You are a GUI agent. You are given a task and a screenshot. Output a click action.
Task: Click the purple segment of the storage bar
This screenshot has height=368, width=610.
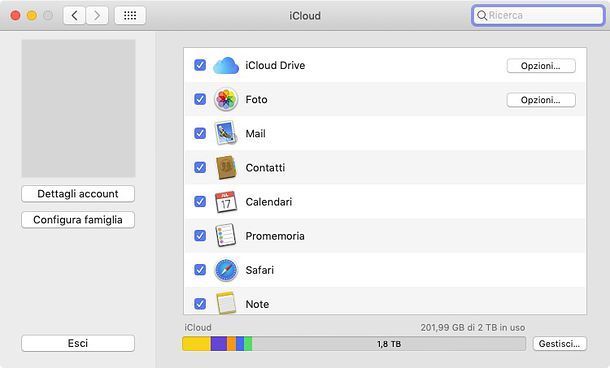pyautogui.click(x=219, y=343)
